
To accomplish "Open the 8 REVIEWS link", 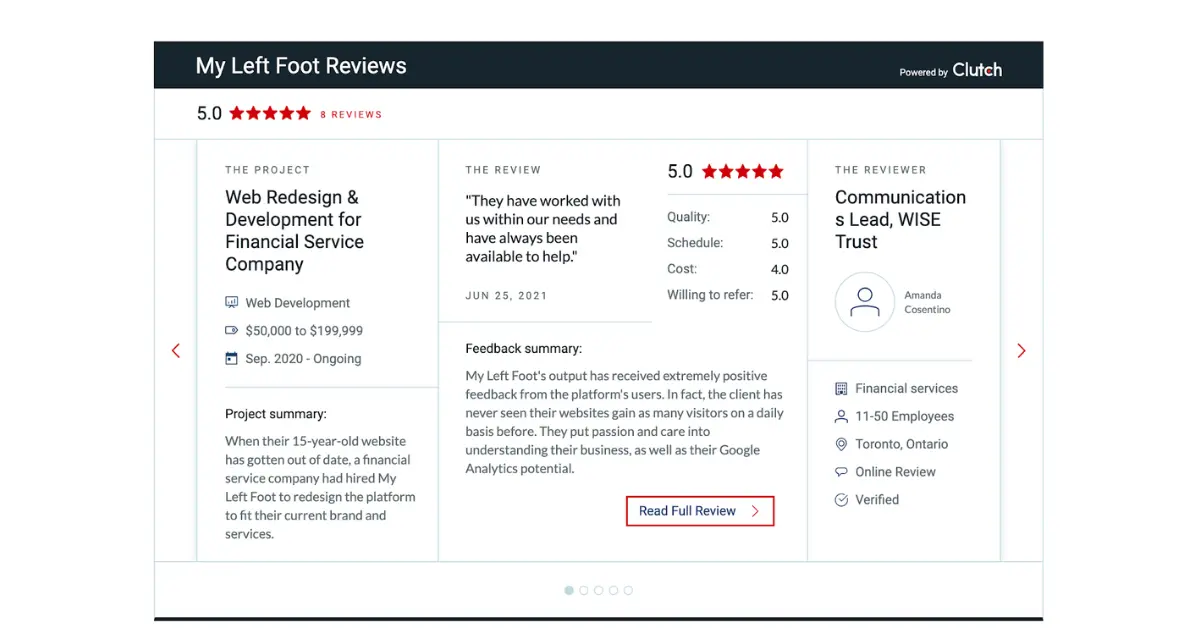I will click(x=351, y=115).
